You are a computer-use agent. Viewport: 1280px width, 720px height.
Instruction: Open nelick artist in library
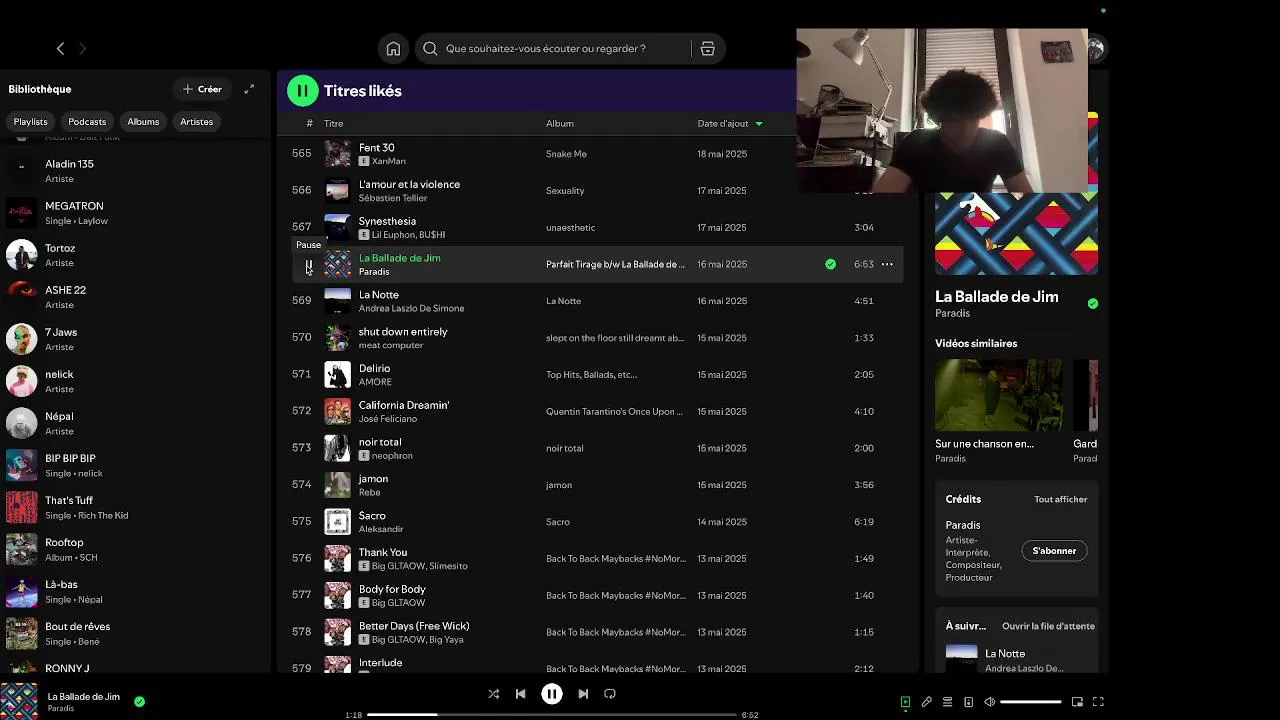pyautogui.click(x=135, y=381)
